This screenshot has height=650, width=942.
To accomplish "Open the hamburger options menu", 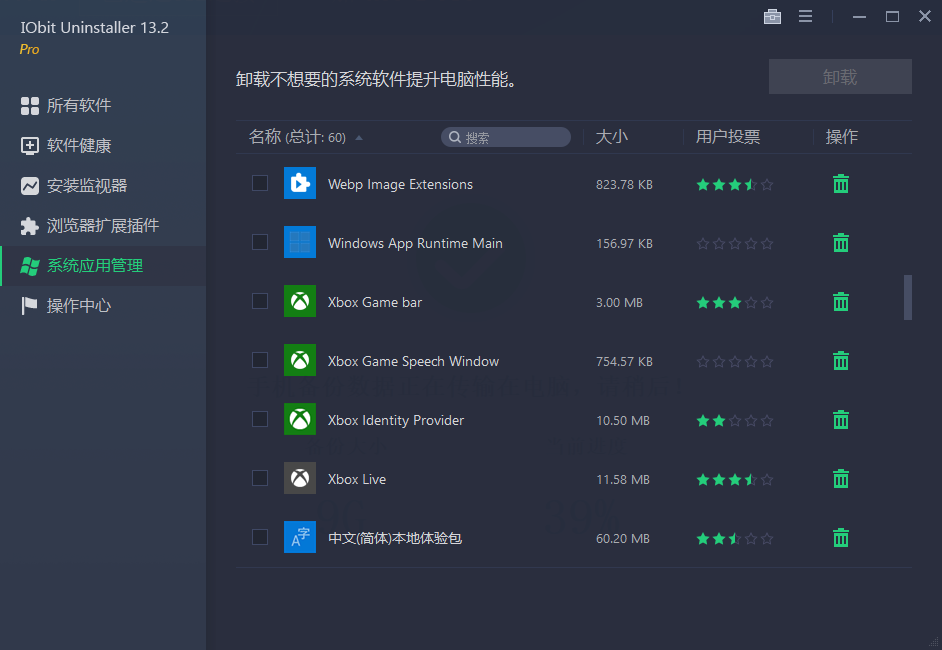I will (x=806, y=17).
